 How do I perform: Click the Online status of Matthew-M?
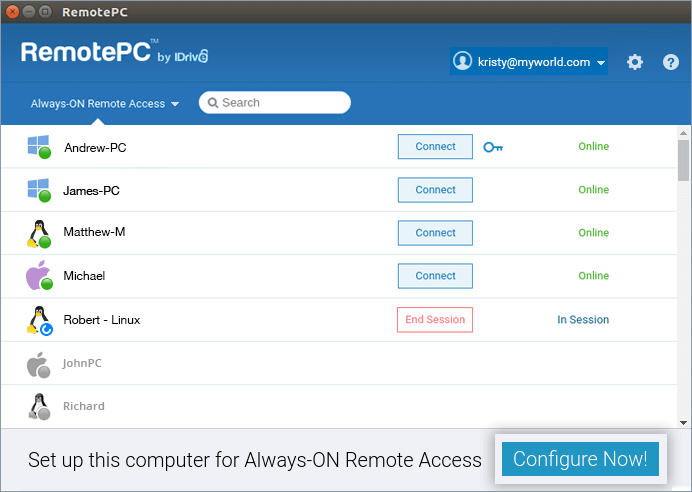click(594, 233)
